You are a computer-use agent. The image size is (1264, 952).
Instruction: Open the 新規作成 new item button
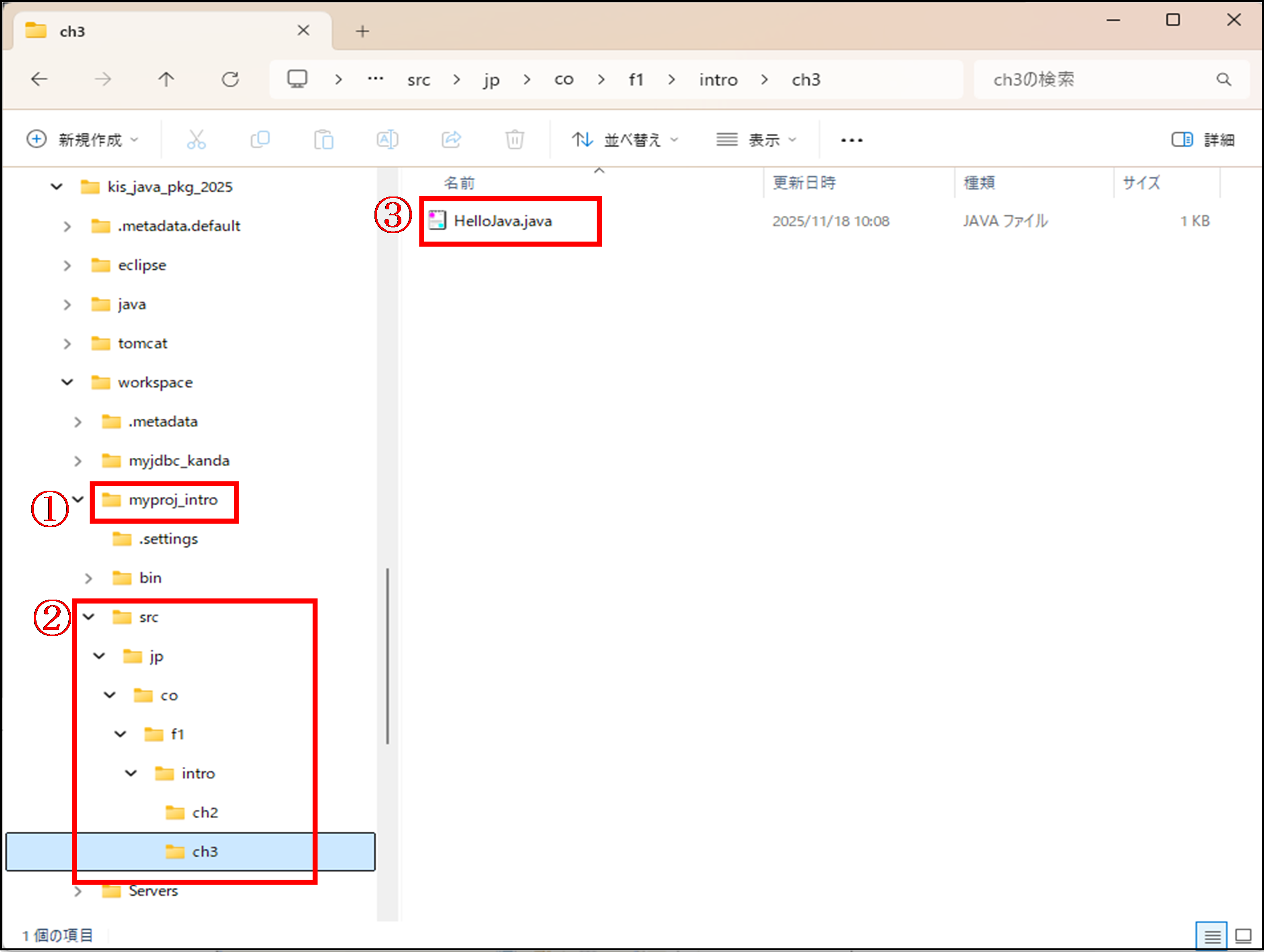(x=82, y=139)
